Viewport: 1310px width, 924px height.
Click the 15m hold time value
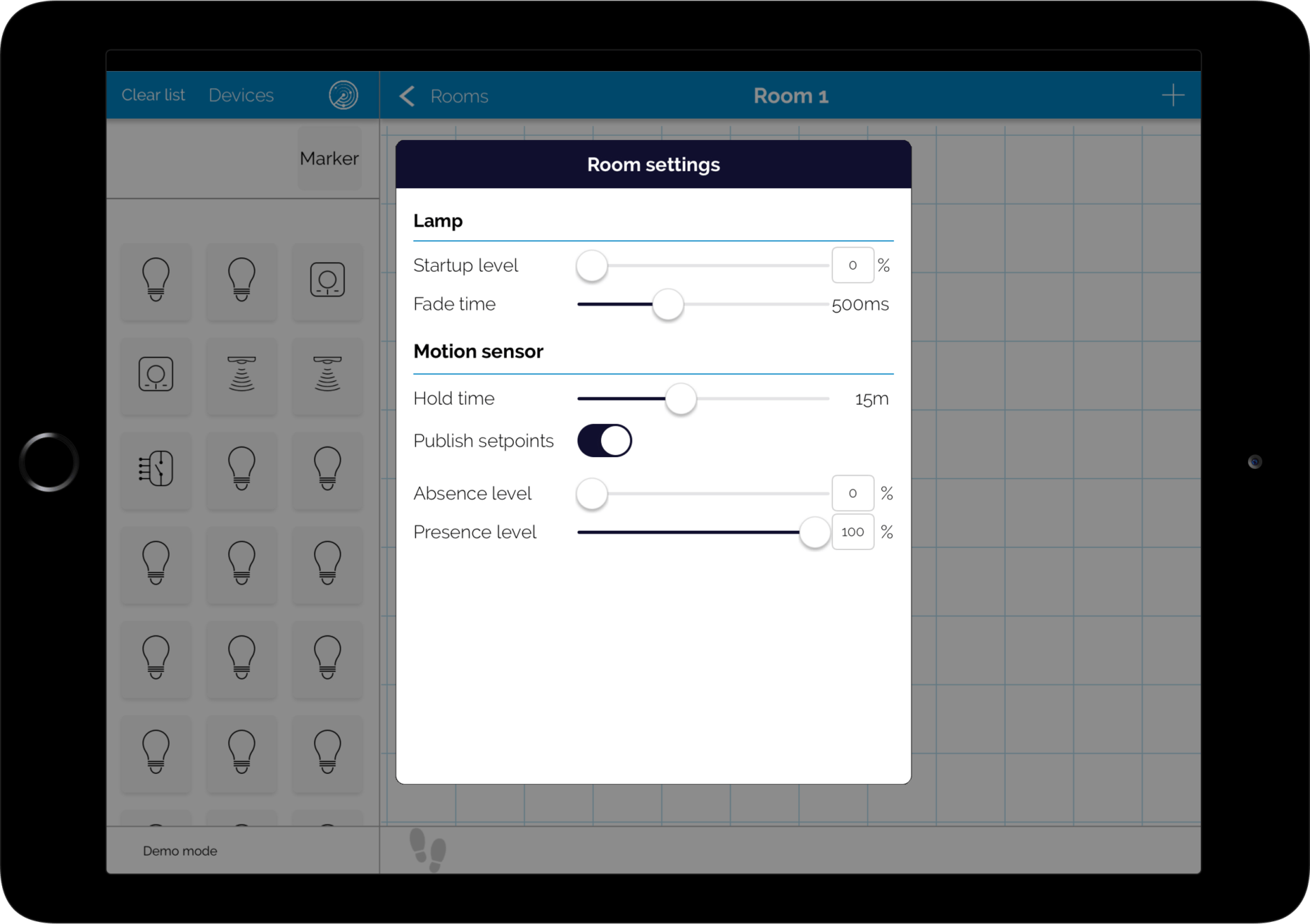(x=872, y=399)
